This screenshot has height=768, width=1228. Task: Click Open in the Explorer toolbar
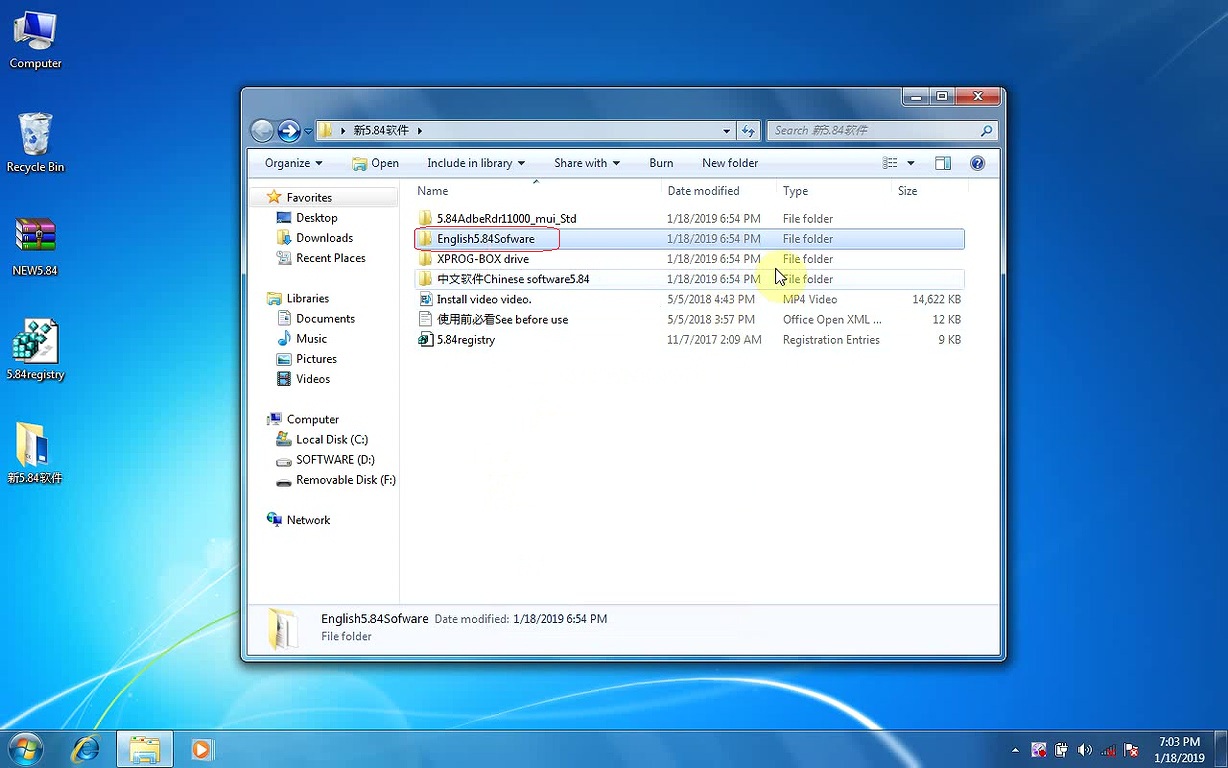click(x=375, y=163)
